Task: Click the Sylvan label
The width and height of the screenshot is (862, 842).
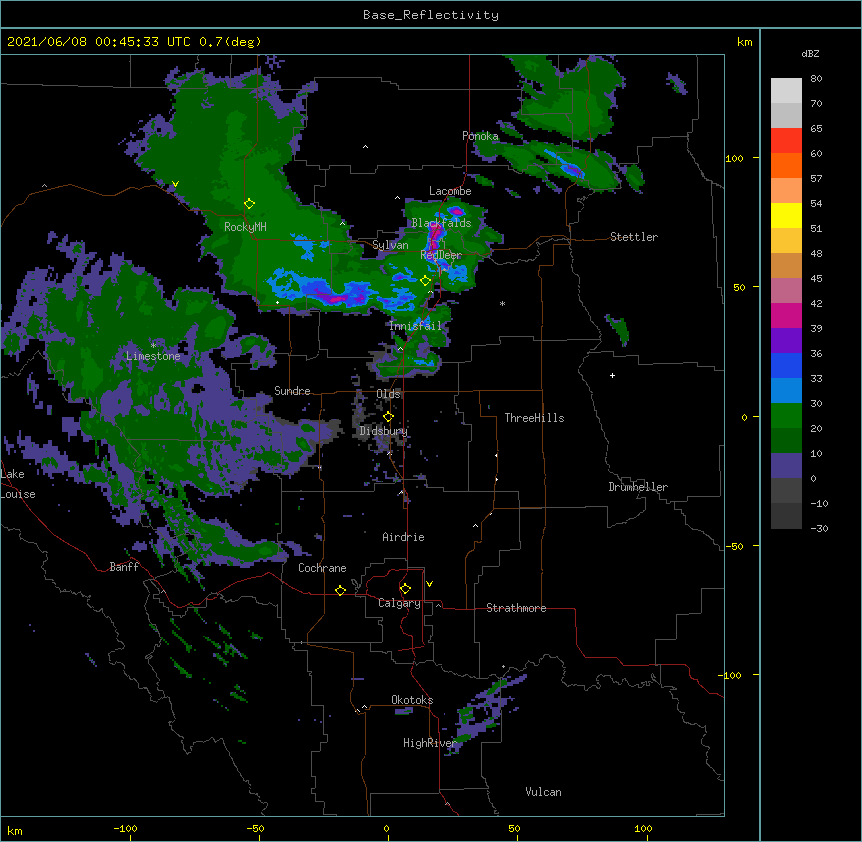Action: click(390, 245)
